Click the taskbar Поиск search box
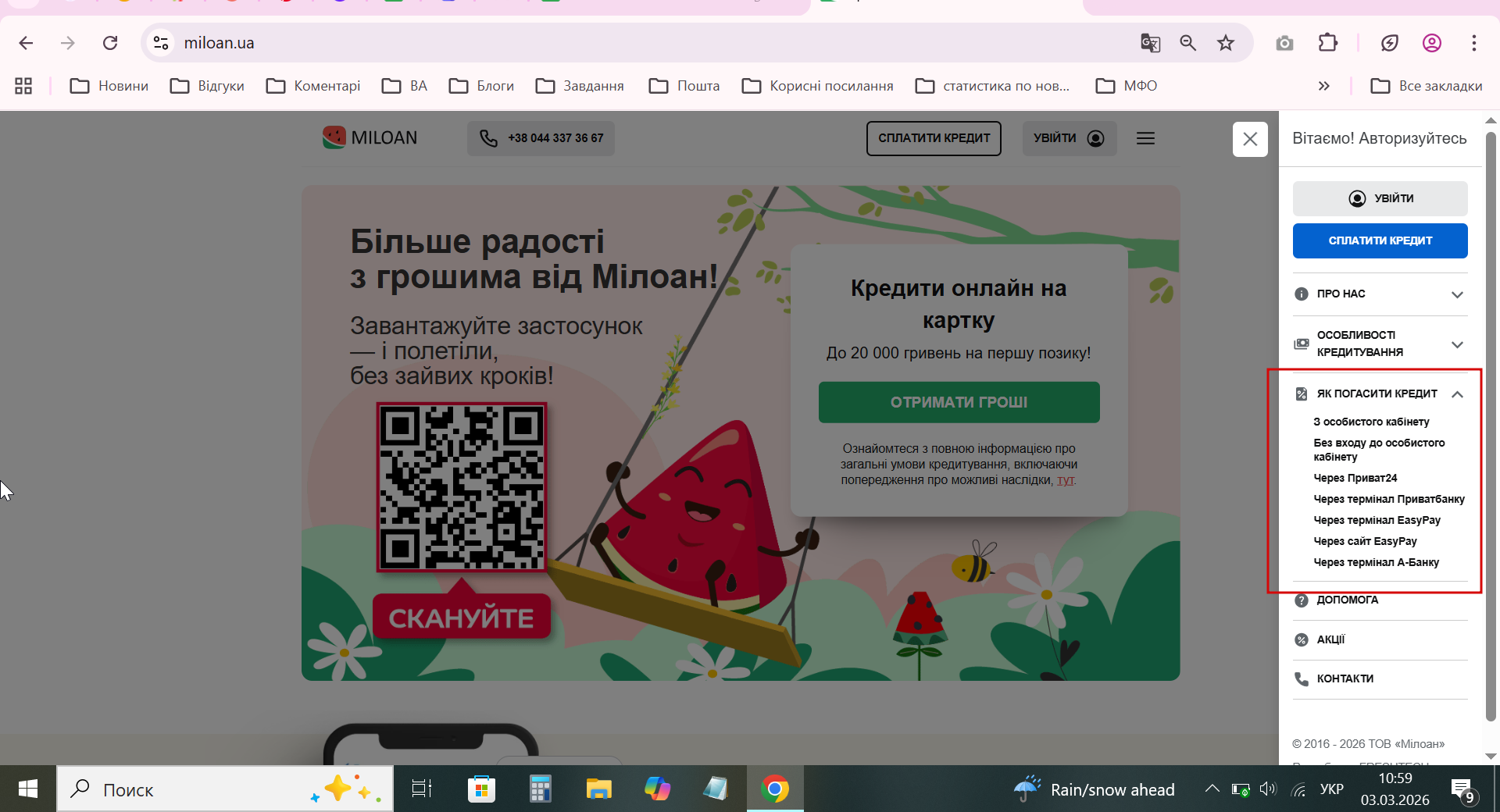 pos(225,789)
